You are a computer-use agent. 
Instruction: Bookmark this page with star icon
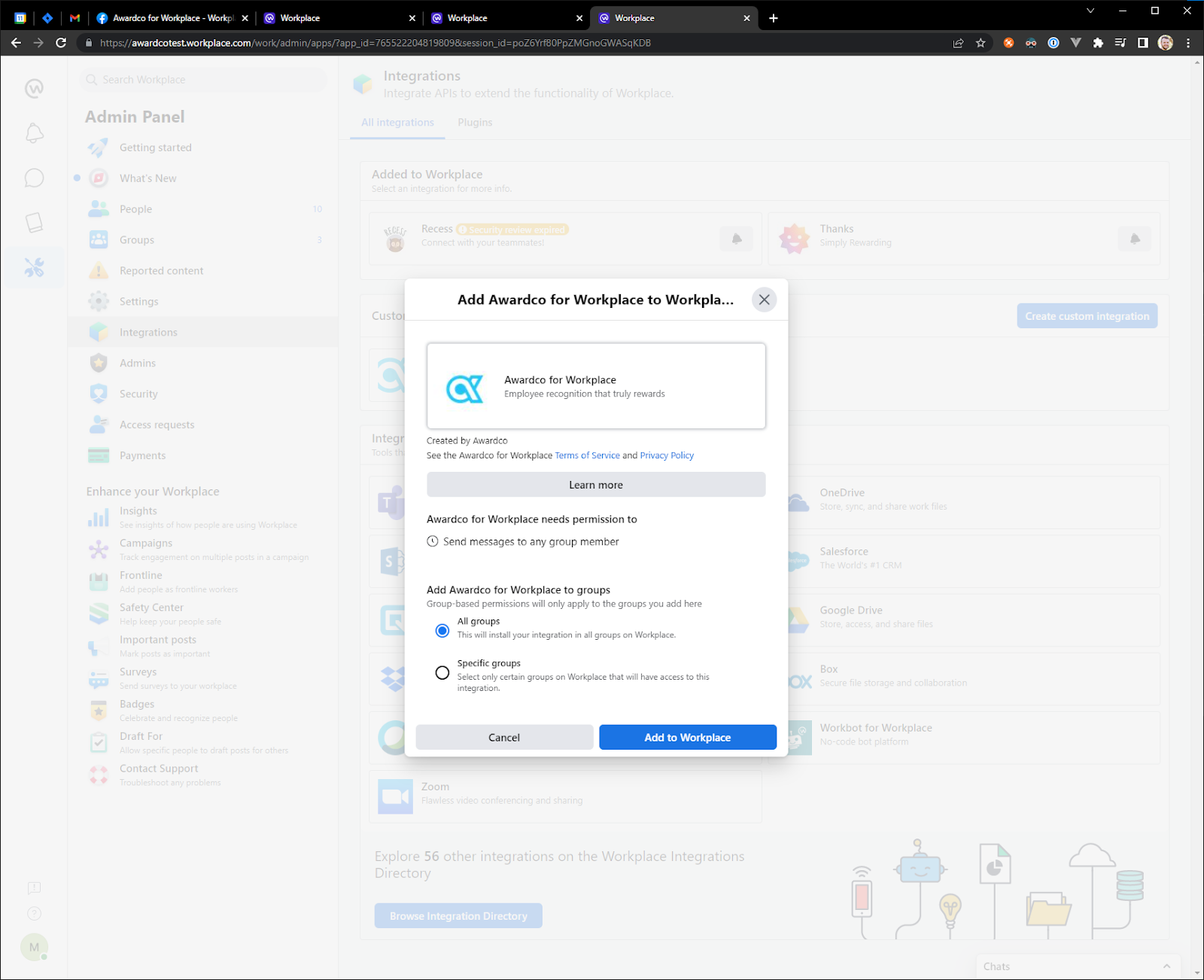pos(981,43)
